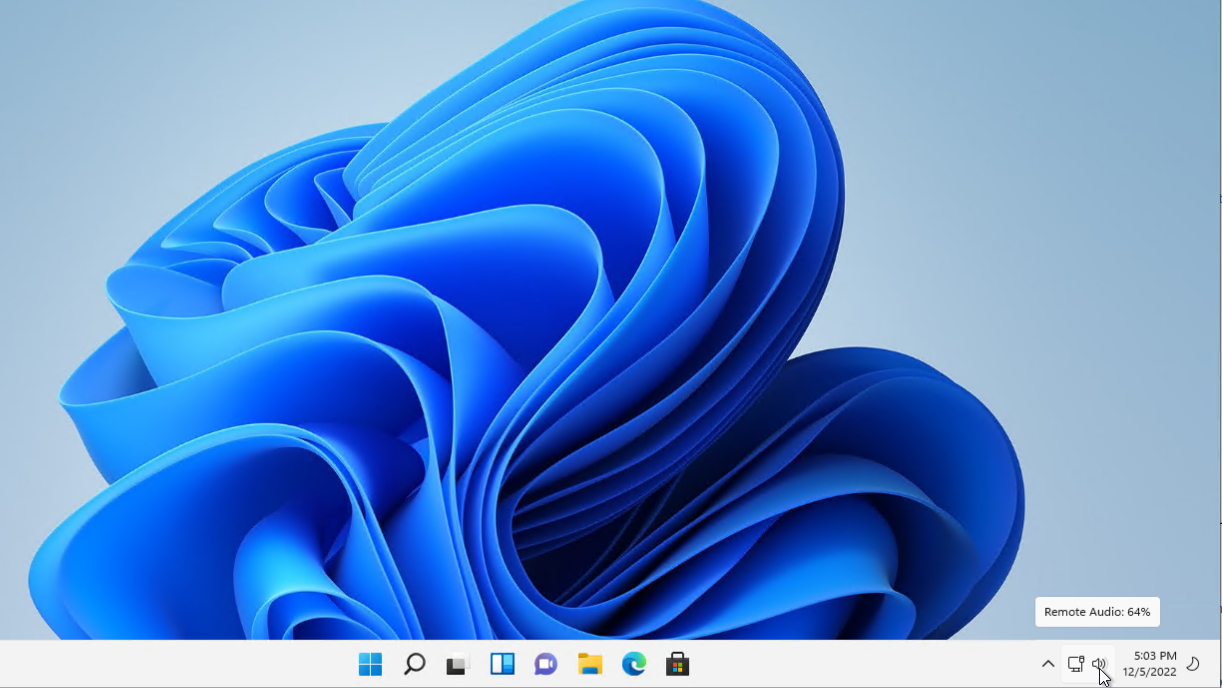Open the Microsoft Store app

pyautogui.click(x=678, y=664)
